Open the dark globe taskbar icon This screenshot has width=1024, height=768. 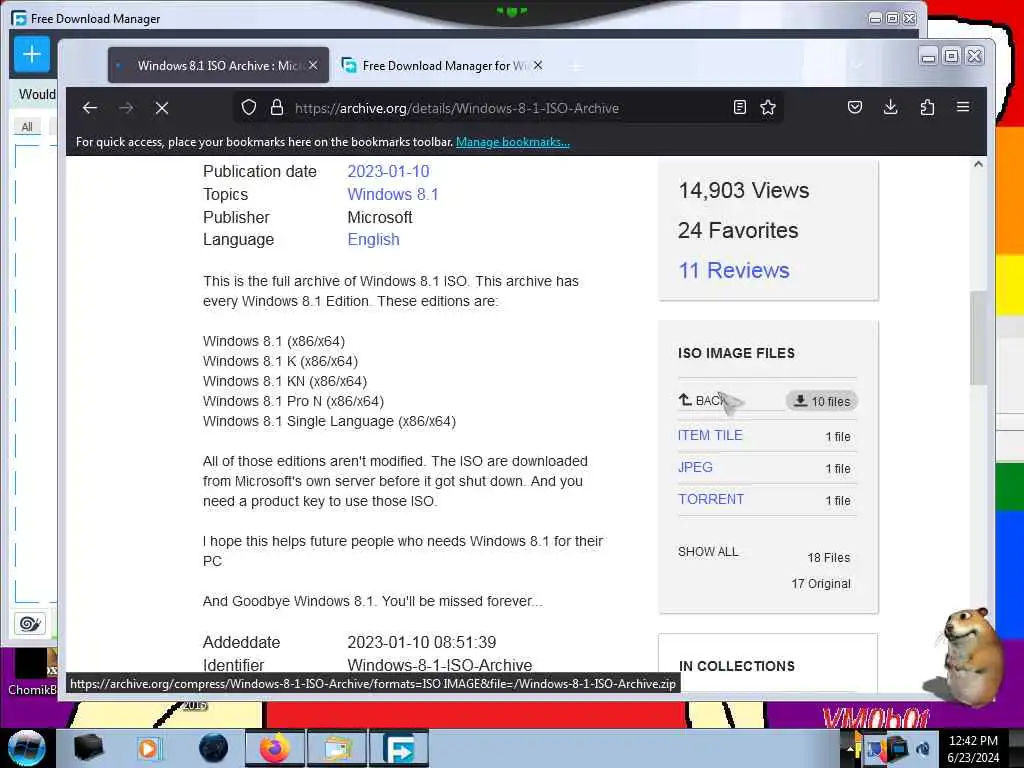coord(214,748)
